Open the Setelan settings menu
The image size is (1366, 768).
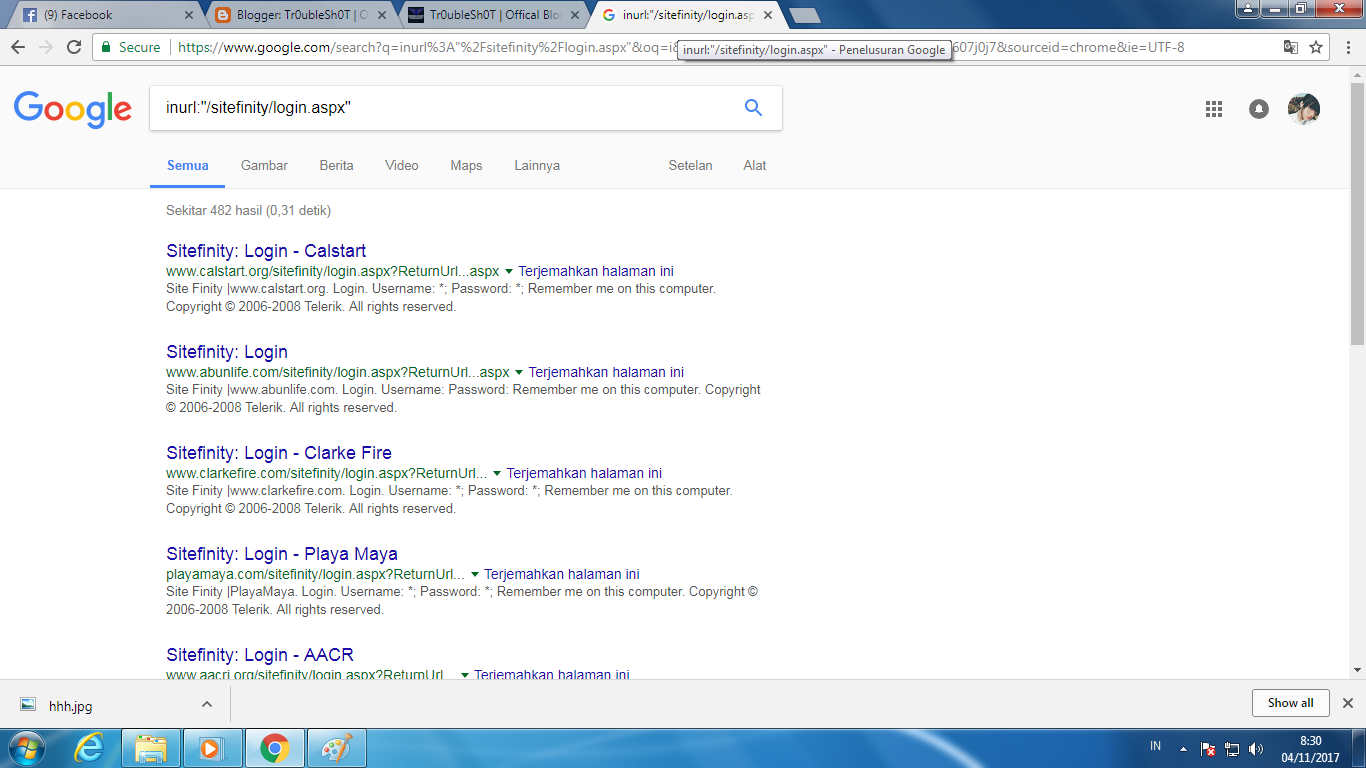[x=690, y=166]
